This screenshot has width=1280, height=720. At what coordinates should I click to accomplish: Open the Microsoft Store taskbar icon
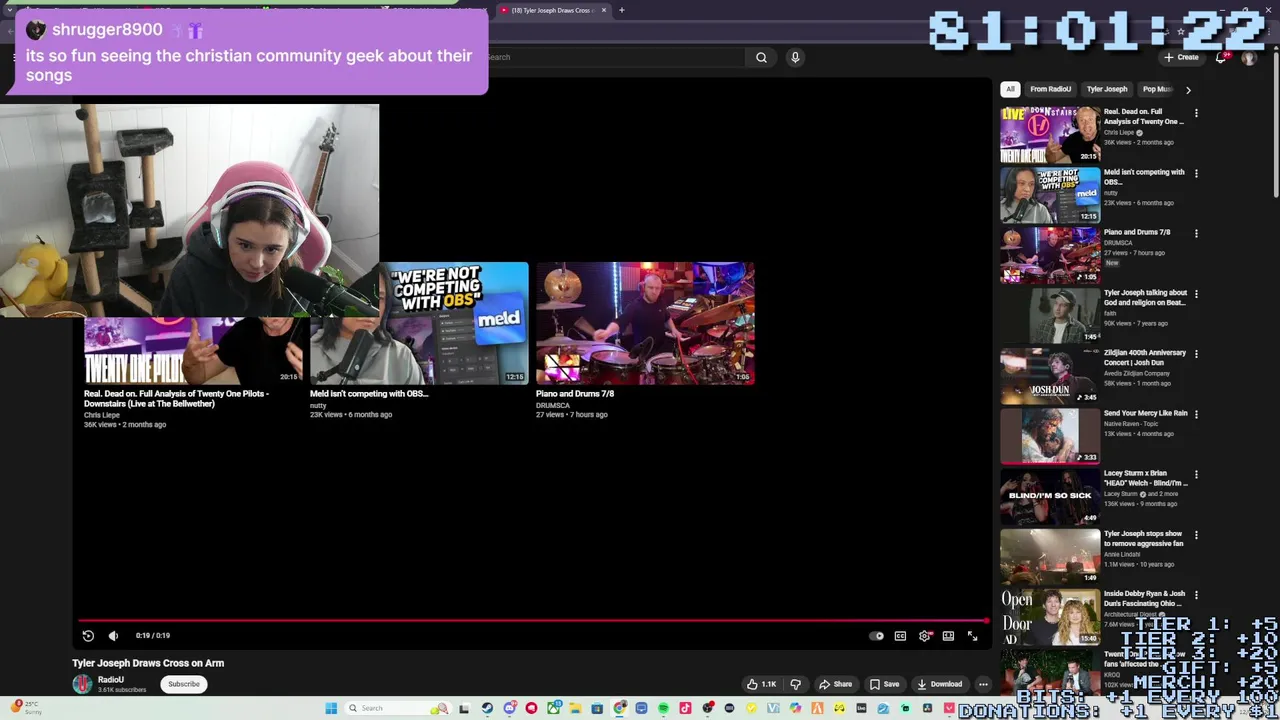click(x=597, y=708)
